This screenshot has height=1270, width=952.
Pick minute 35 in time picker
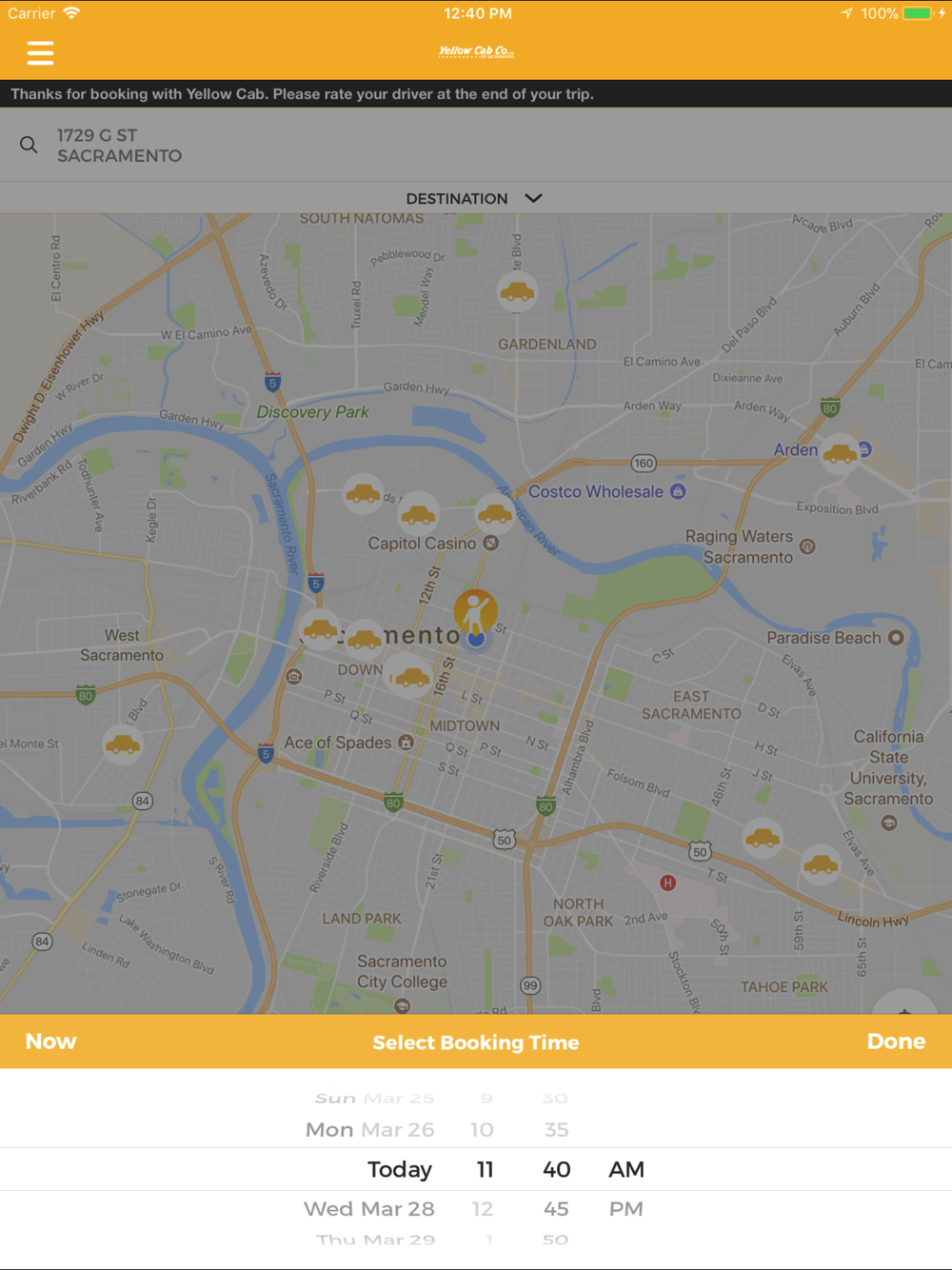(556, 1130)
